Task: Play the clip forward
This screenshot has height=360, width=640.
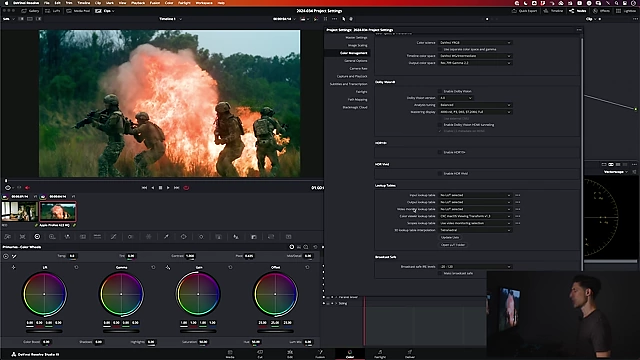Action: [168, 188]
